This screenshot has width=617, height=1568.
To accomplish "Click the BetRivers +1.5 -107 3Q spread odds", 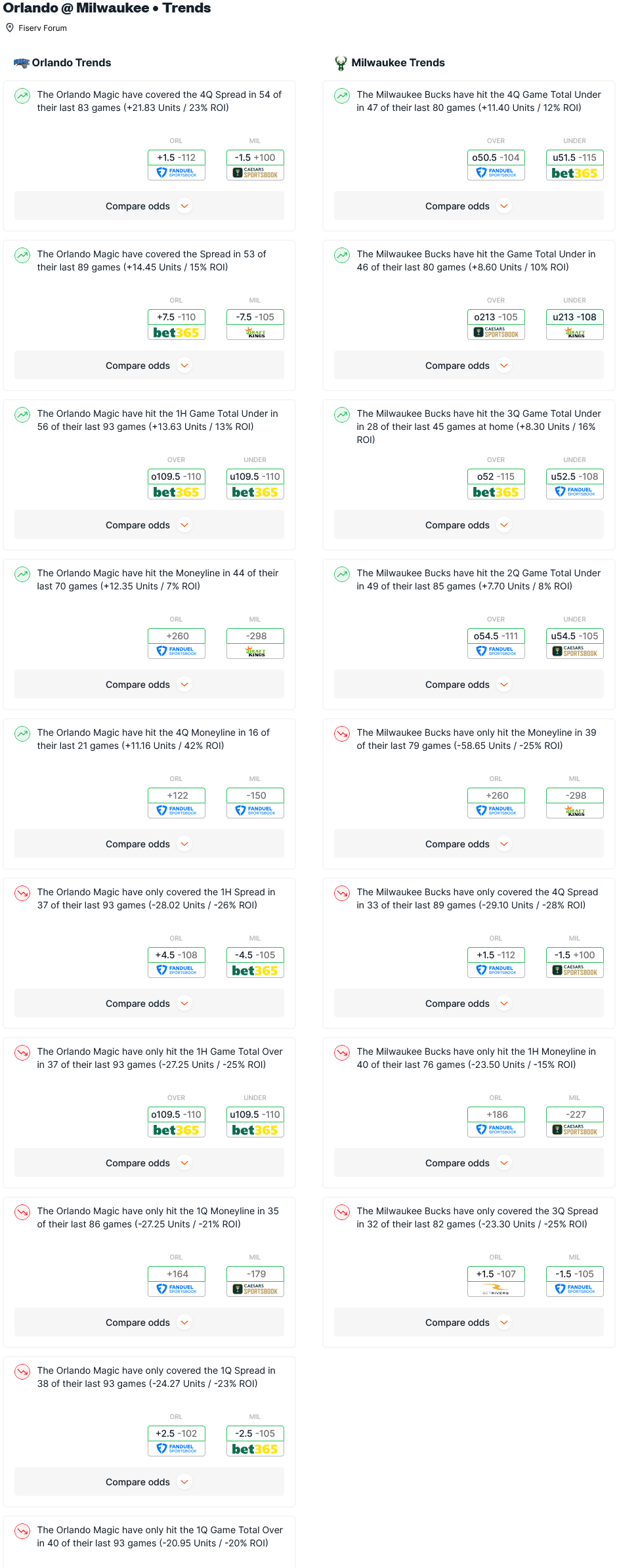I will [x=496, y=1281].
